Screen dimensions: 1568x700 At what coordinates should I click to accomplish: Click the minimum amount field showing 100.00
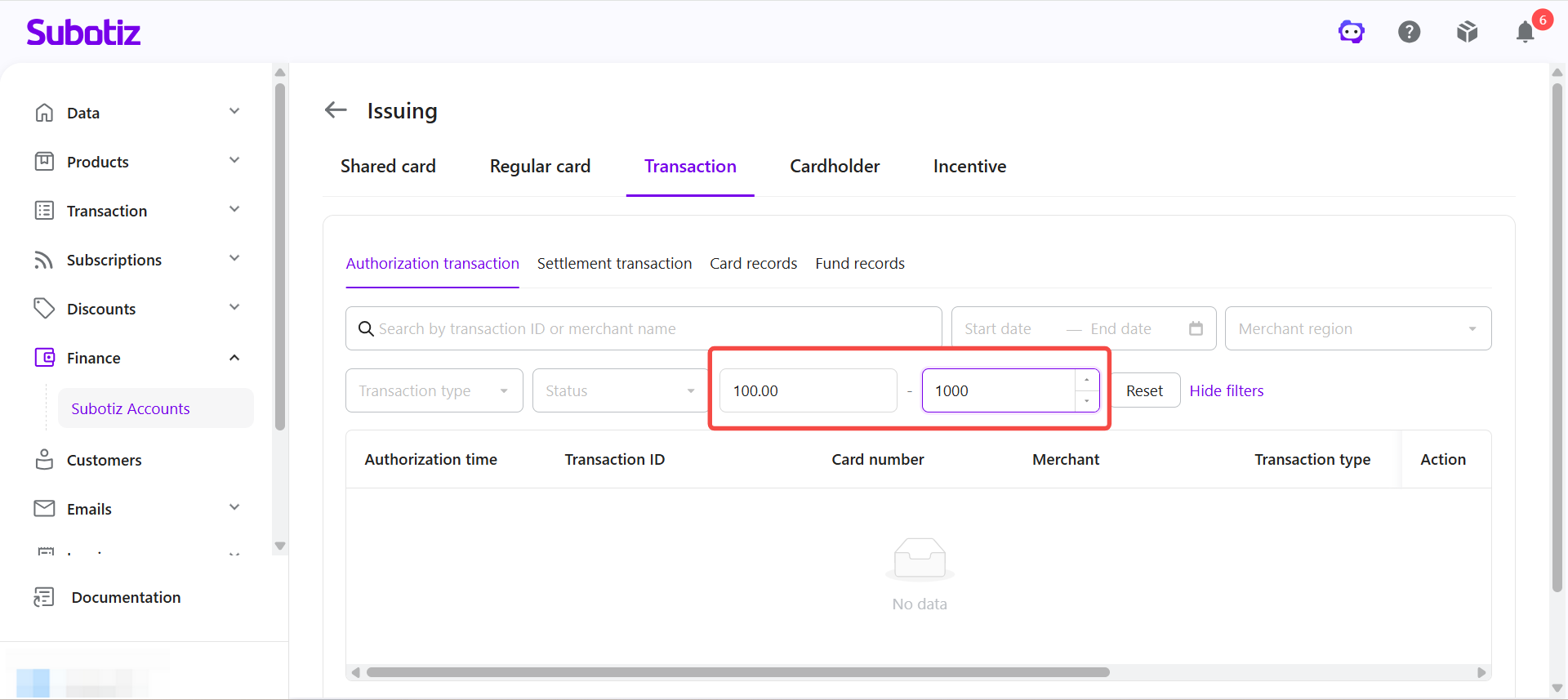click(808, 390)
